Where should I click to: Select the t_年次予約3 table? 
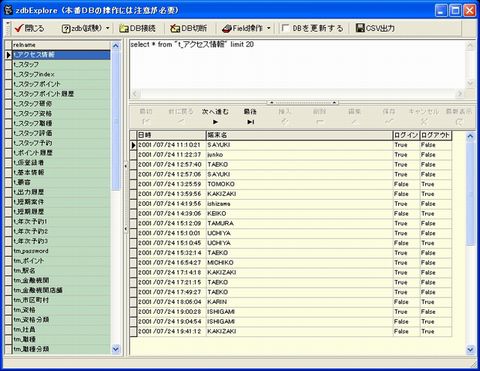(61, 241)
